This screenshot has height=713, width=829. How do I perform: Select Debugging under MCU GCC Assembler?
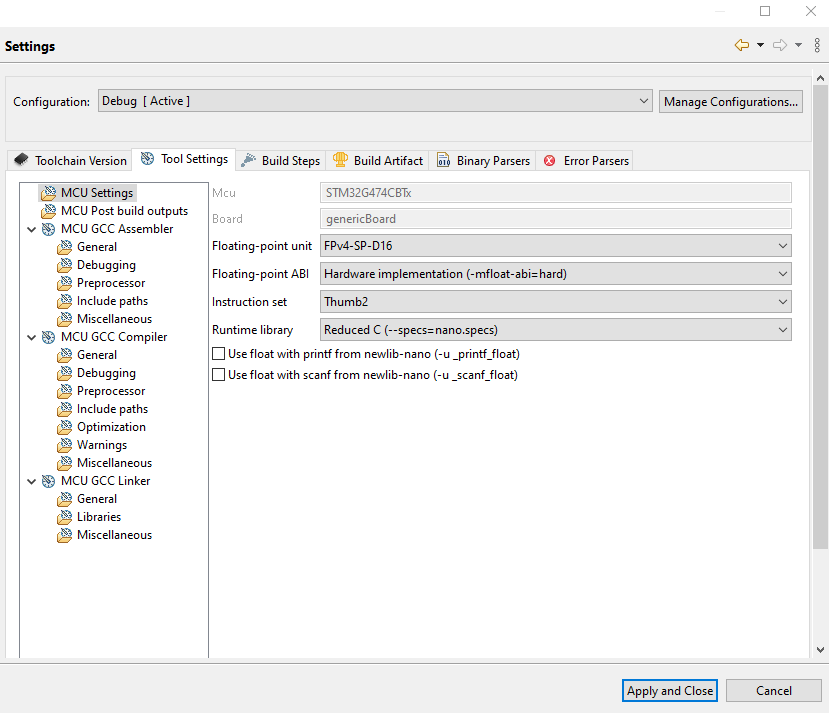[x=106, y=265]
